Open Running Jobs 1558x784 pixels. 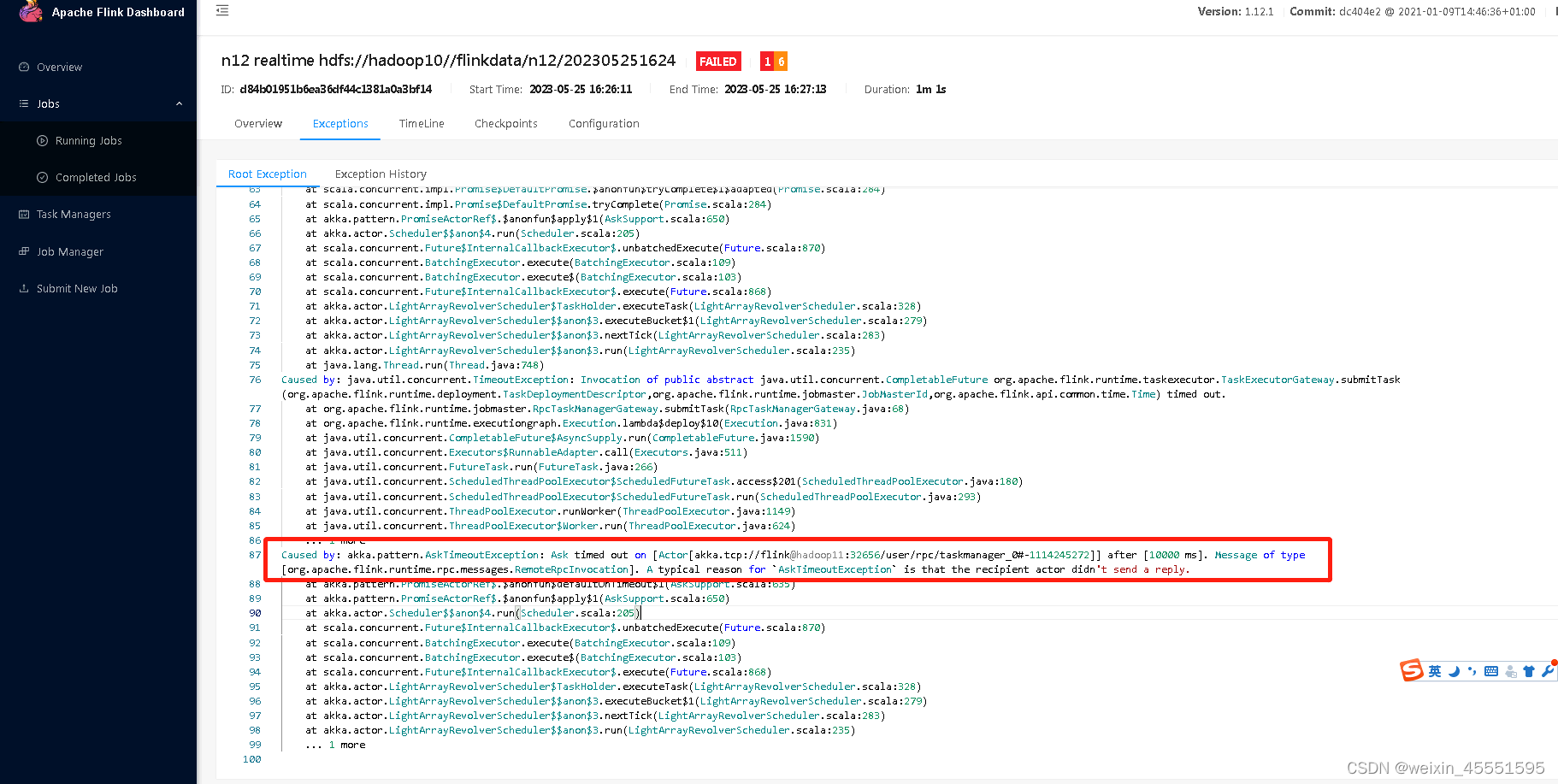point(88,140)
